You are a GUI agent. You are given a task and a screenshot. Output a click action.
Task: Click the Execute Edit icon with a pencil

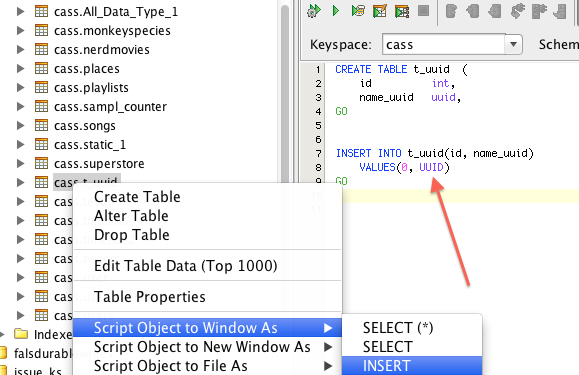click(x=380, y=11)
